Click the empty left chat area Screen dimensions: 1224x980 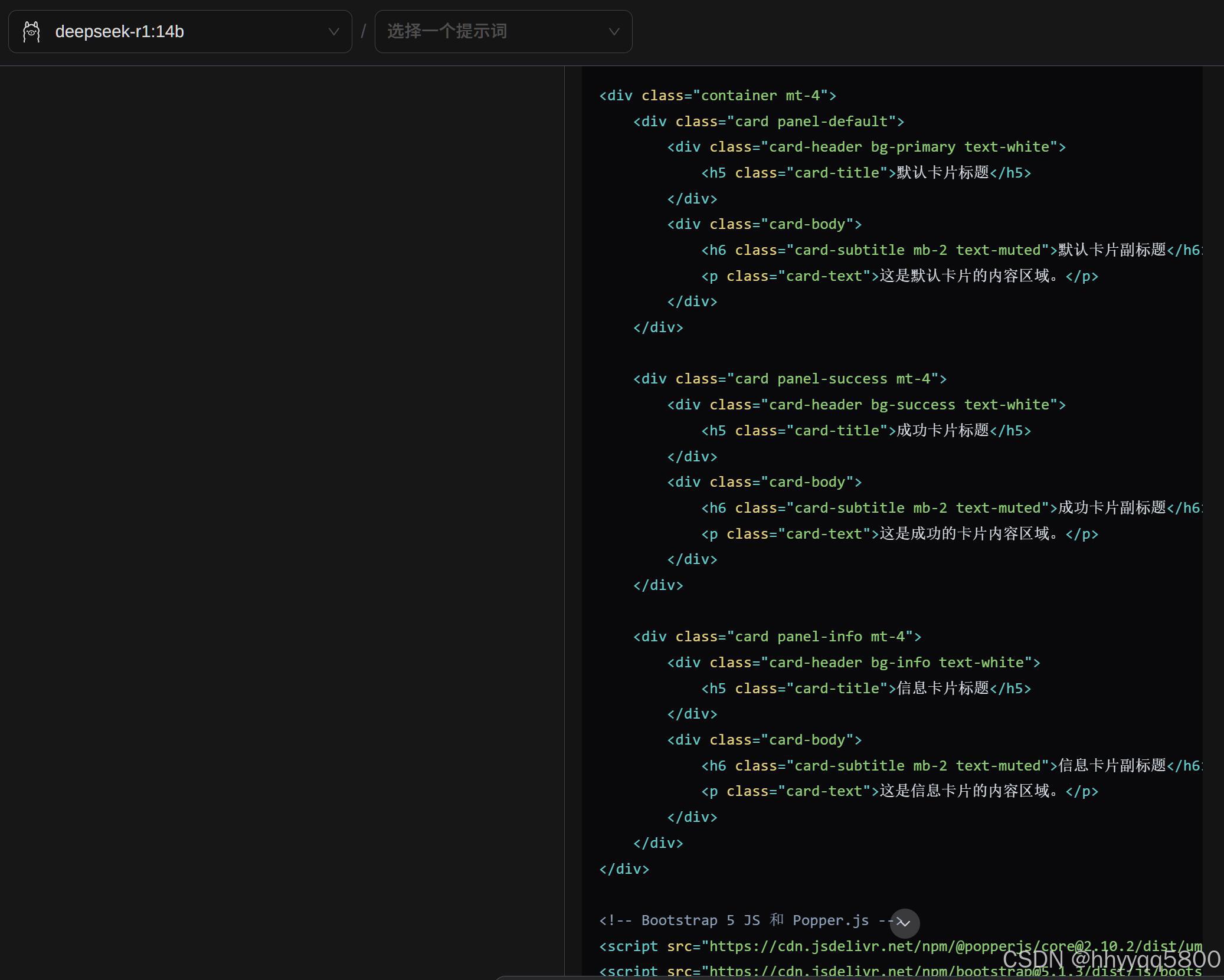[282, 472]
